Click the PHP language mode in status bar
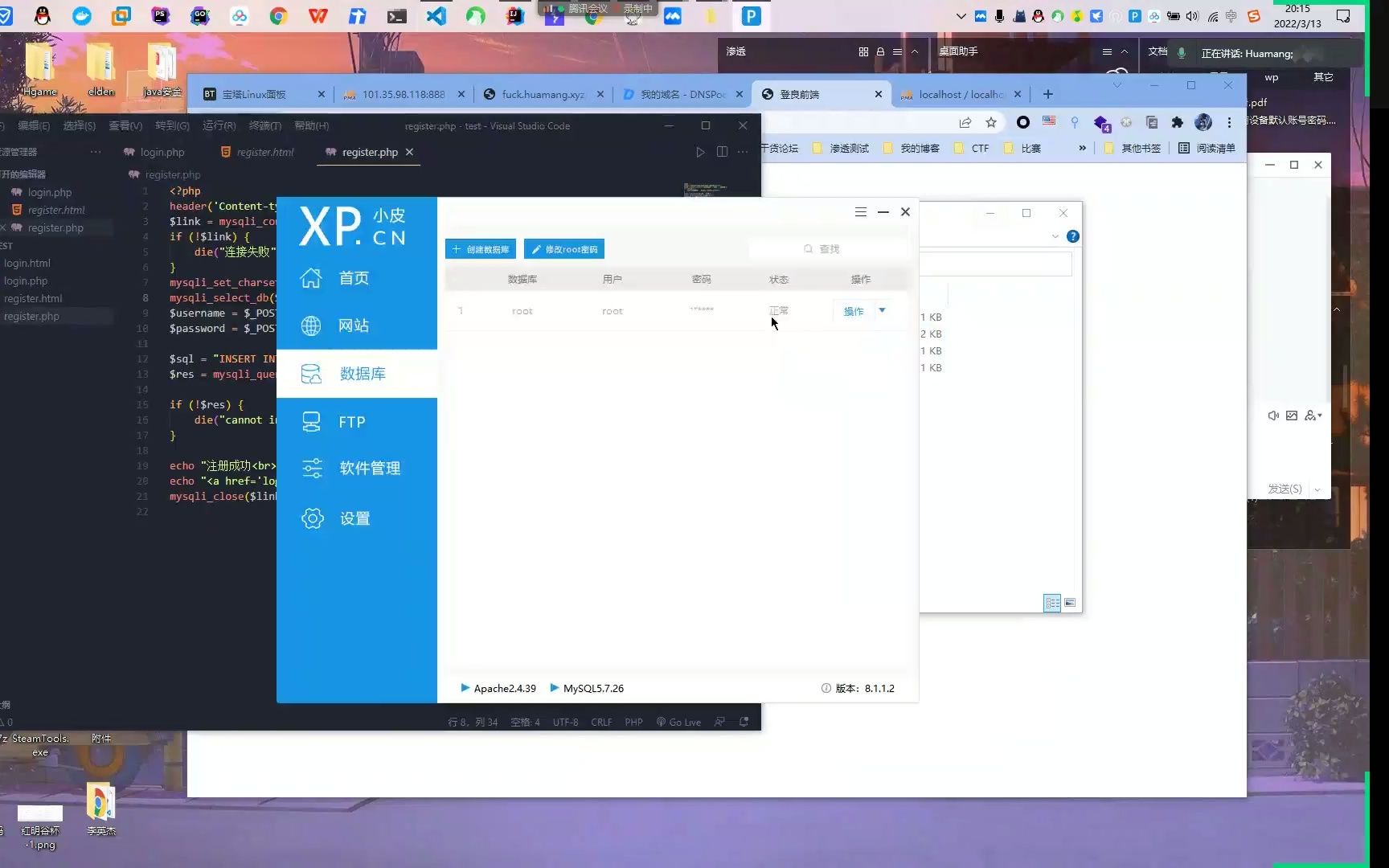Screen dimensions: 1389x868 tap(633, 722)
